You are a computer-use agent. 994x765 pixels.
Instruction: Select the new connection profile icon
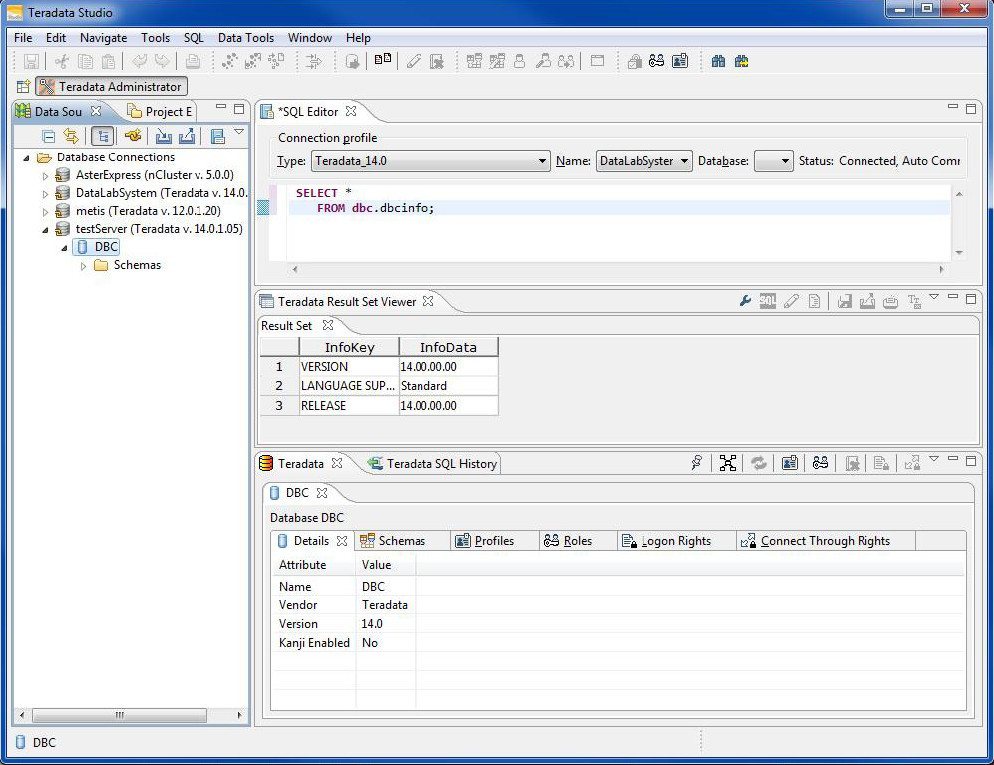(x=133, y=134)
